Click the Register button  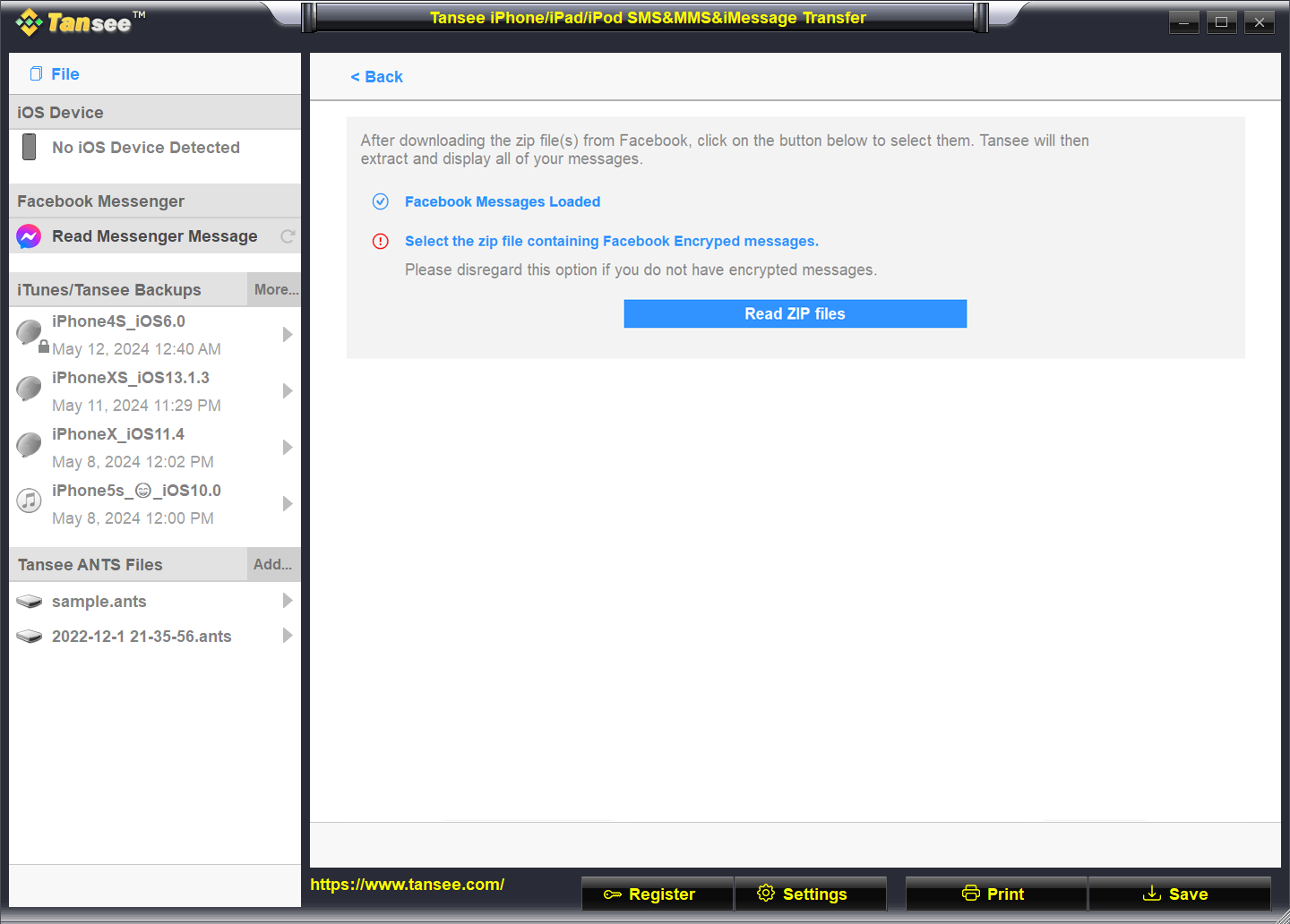click(658, 894)
